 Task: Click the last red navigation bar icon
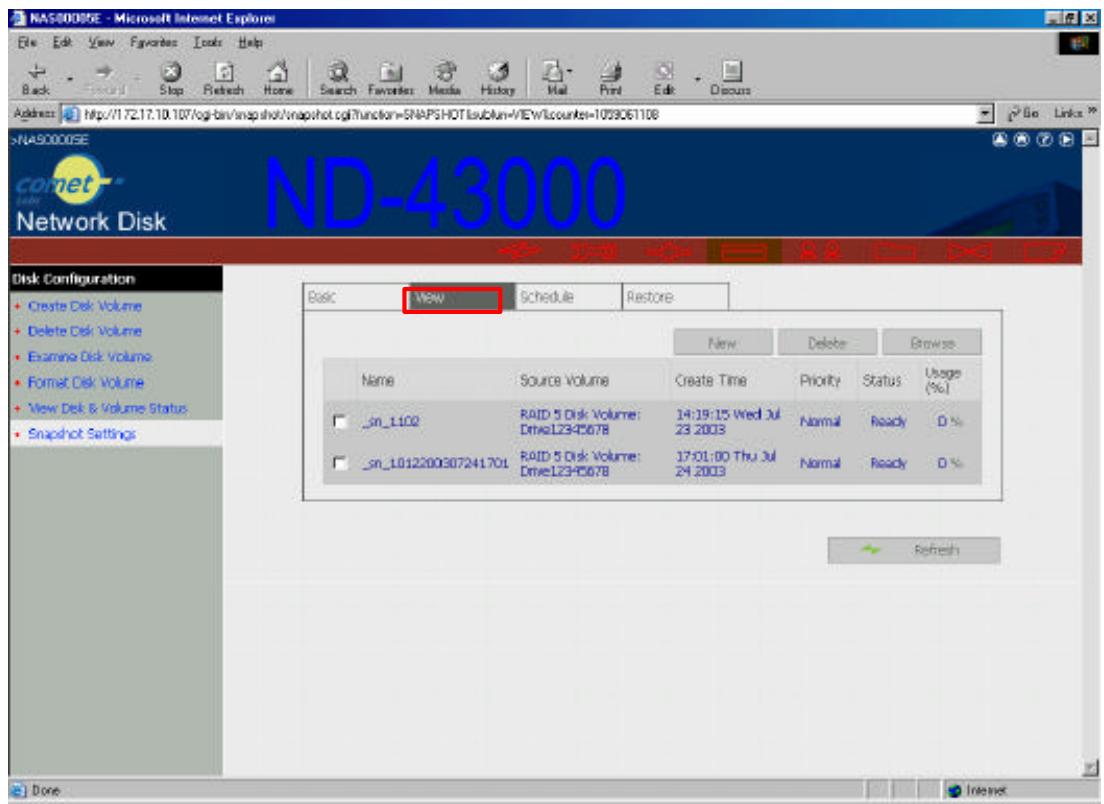pos(1045,251)
